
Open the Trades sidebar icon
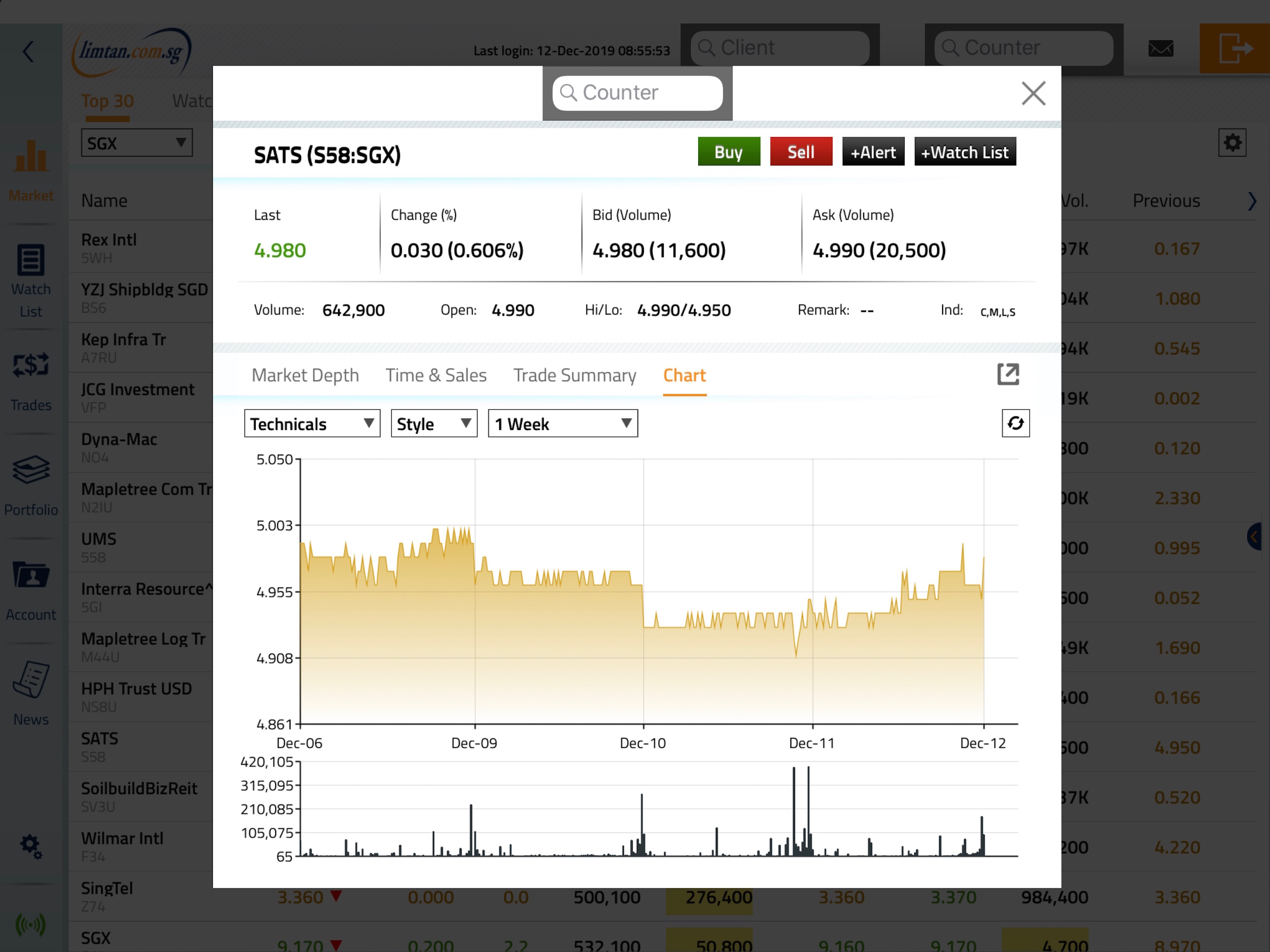(31, 382)
